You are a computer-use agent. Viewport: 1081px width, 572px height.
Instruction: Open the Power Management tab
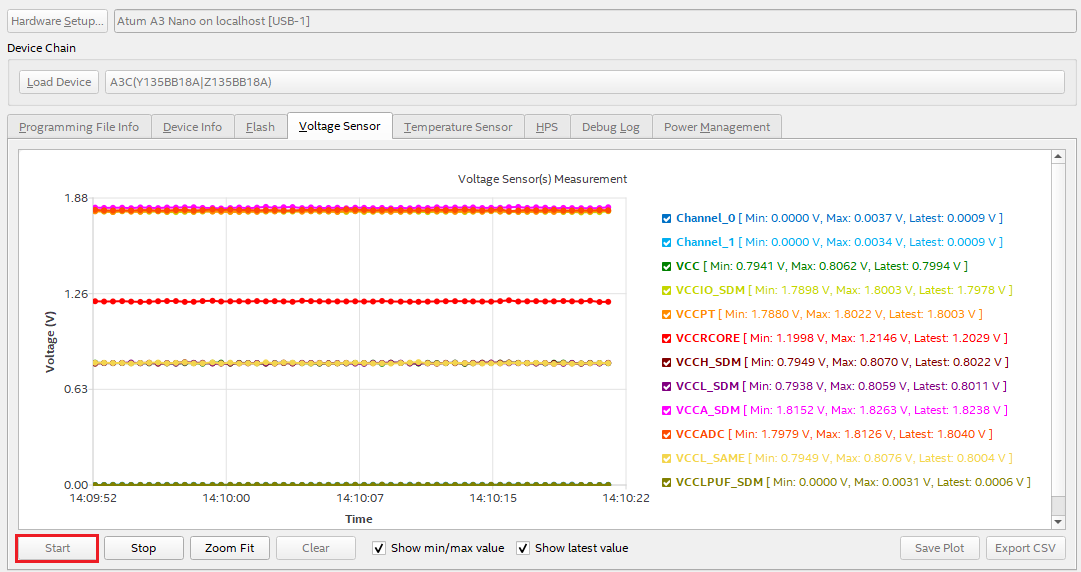pos(716,127)
